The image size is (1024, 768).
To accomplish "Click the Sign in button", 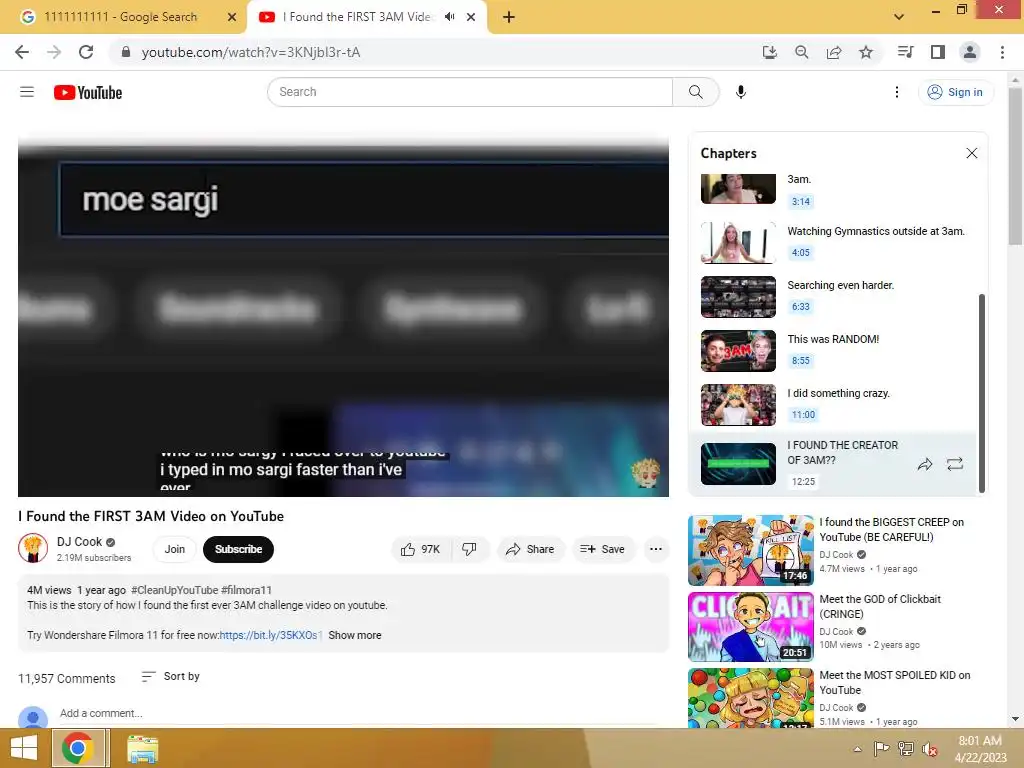I will click(x=955, y=92).
